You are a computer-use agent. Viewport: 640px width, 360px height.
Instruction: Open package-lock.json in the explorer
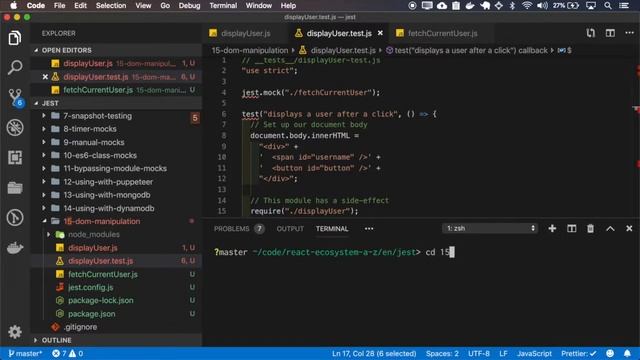click(100, 300)
